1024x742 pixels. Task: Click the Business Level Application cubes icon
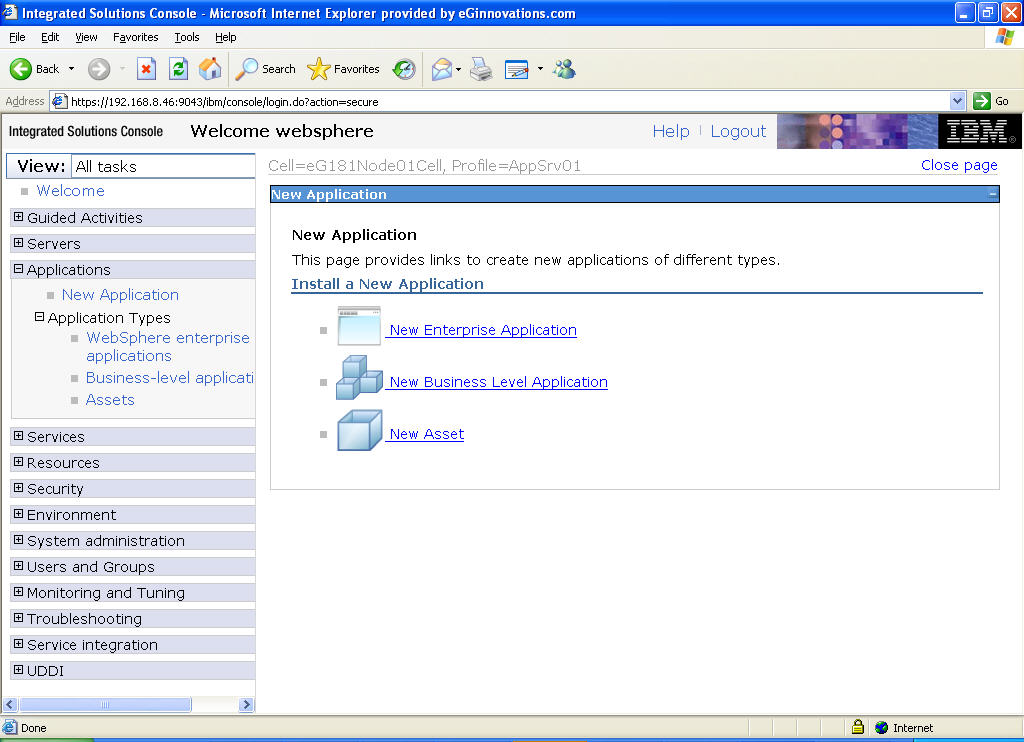359,378
